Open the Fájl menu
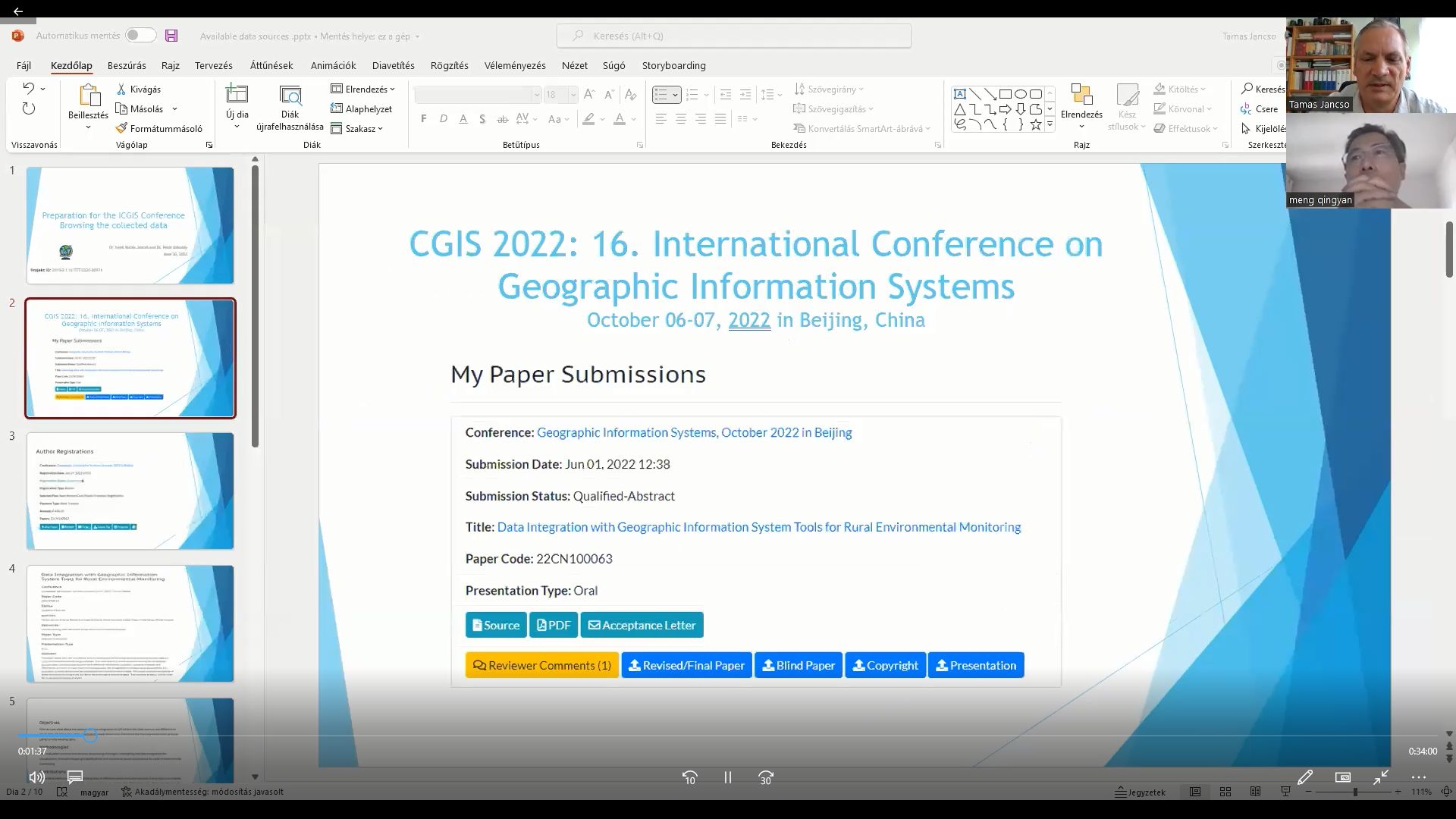 coord(24,65)
